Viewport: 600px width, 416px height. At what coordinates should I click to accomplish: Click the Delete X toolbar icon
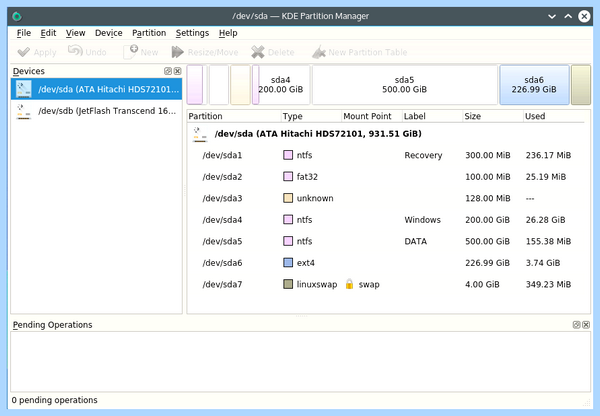258,52
